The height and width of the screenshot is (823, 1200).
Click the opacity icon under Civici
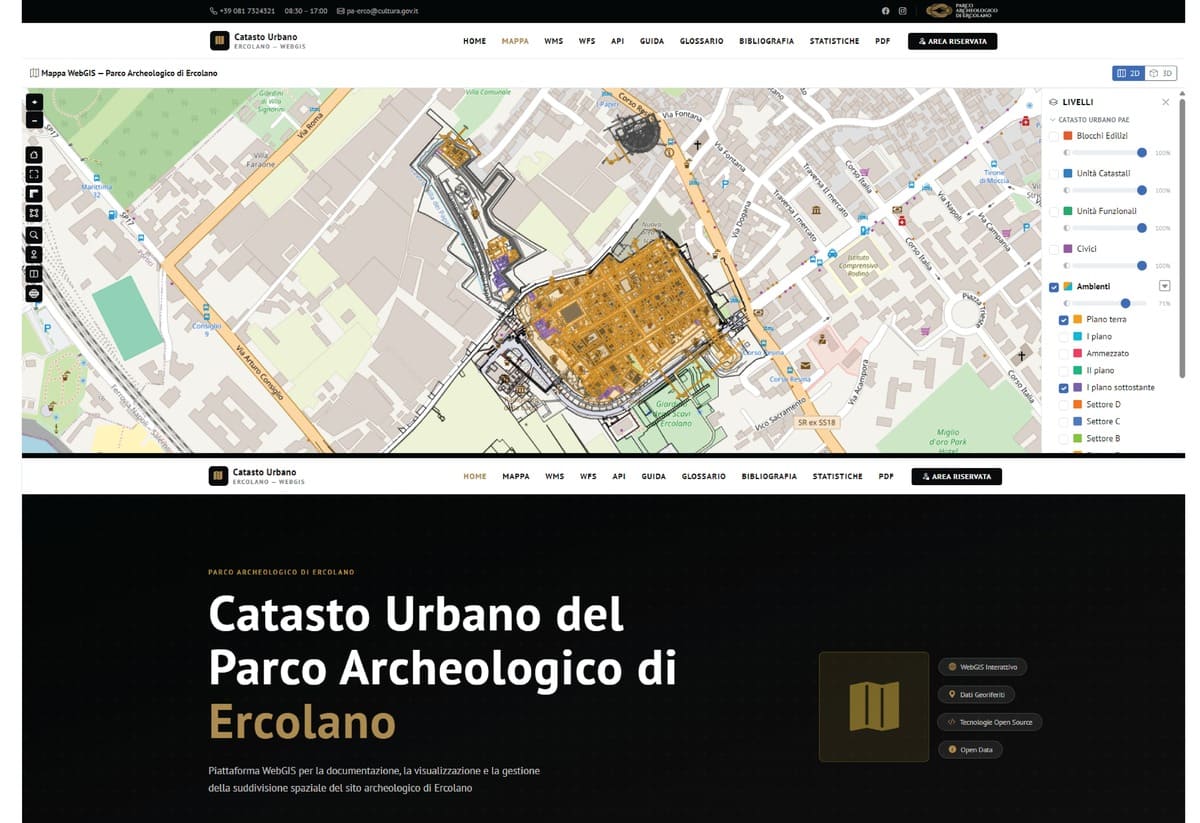pyautogui.click(x=1066, y=265)
